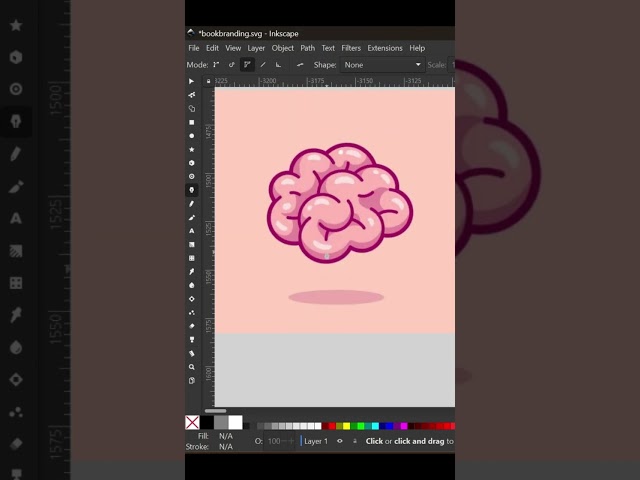Open the Path menu
Viewport: 640px width, 480px height.
(x=307, y=48)
